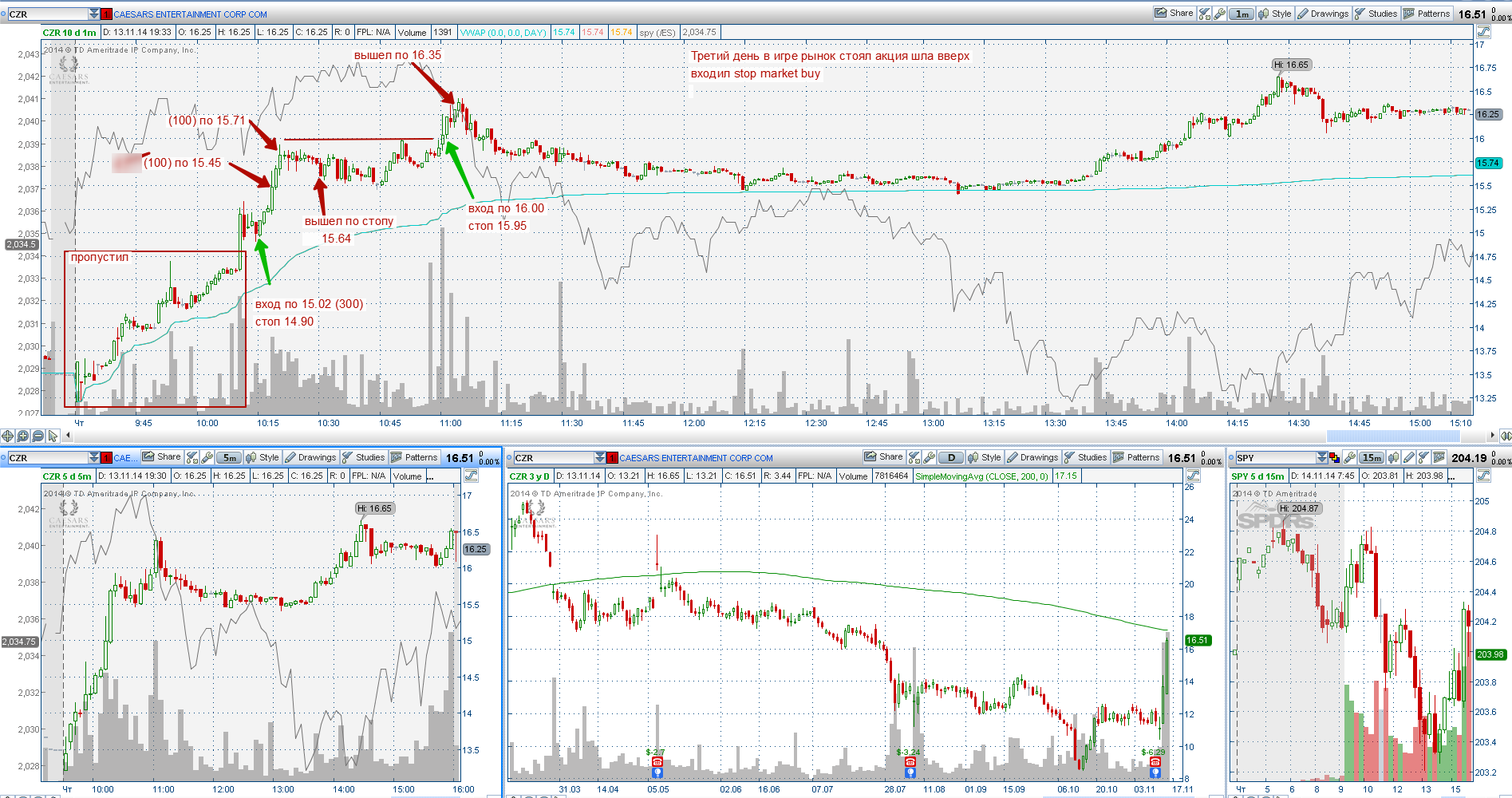Open Style menu in the daily chart

click(985, 457)
